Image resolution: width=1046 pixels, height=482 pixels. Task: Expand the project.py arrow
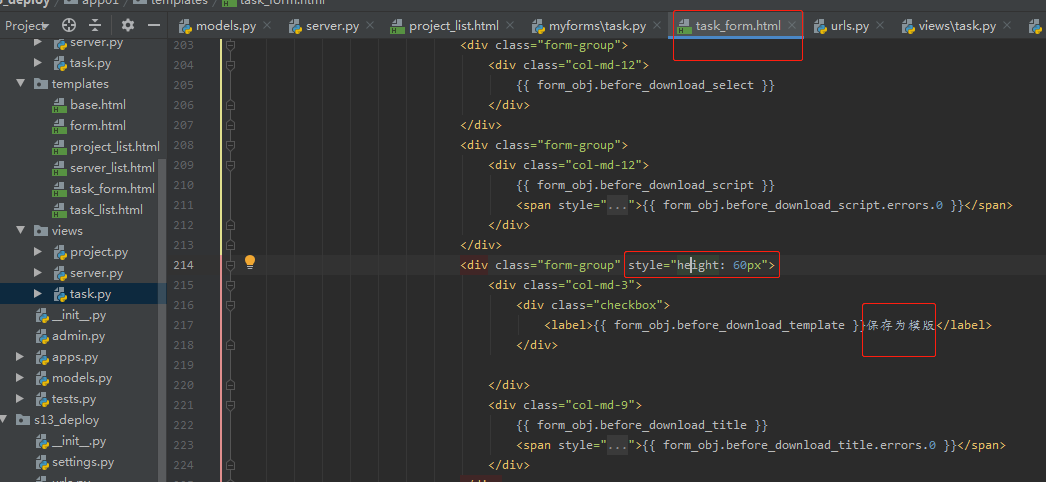38,252
